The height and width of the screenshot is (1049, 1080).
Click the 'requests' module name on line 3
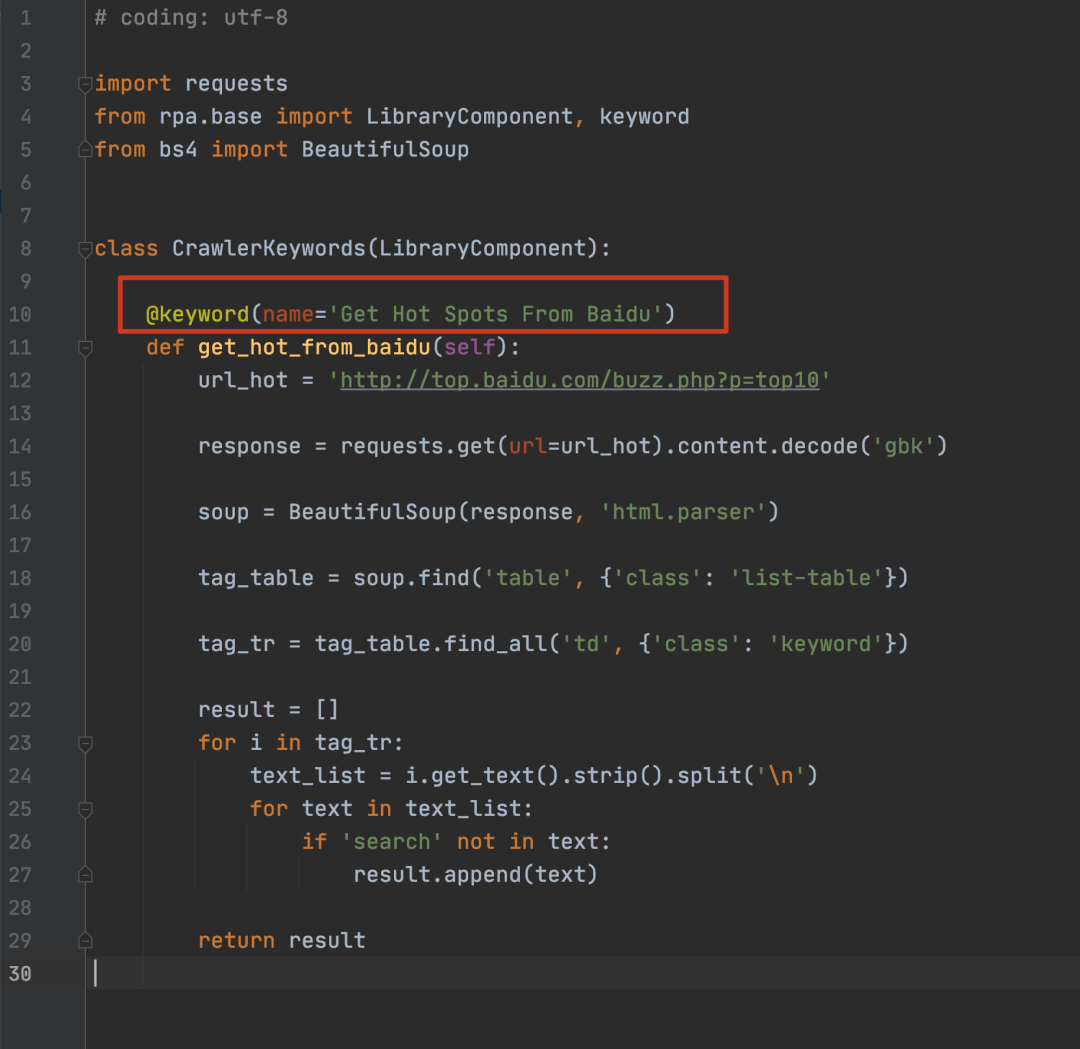[x=236, y=83]
